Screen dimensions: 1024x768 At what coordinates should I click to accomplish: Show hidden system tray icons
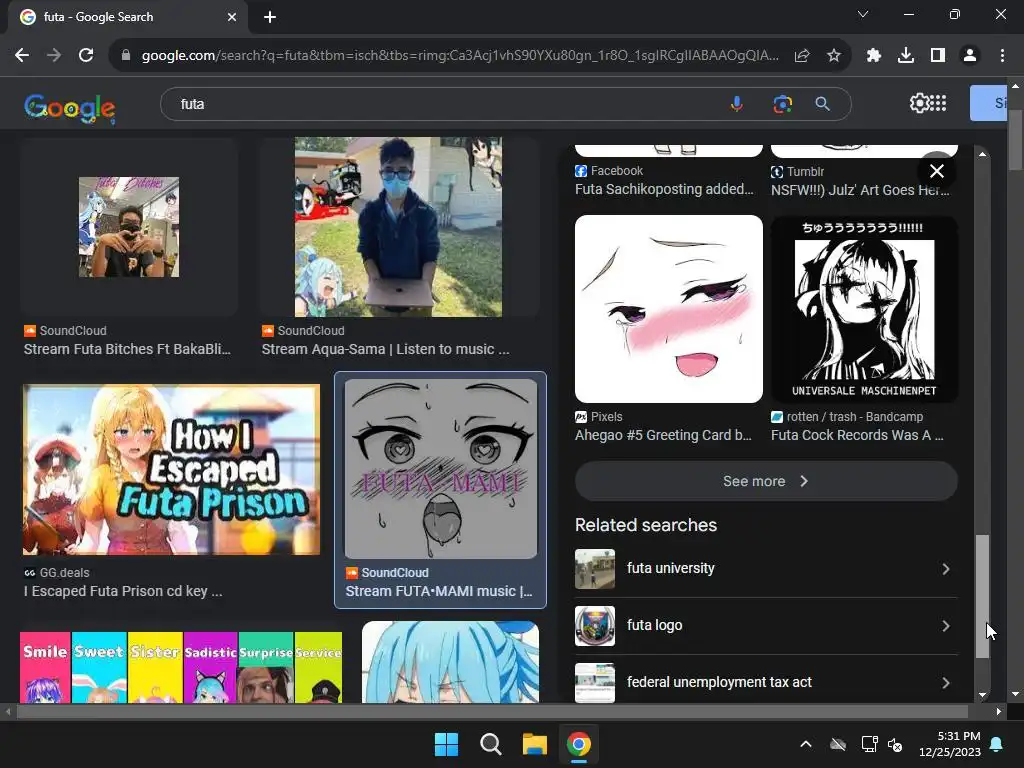(x=806, y=744)
